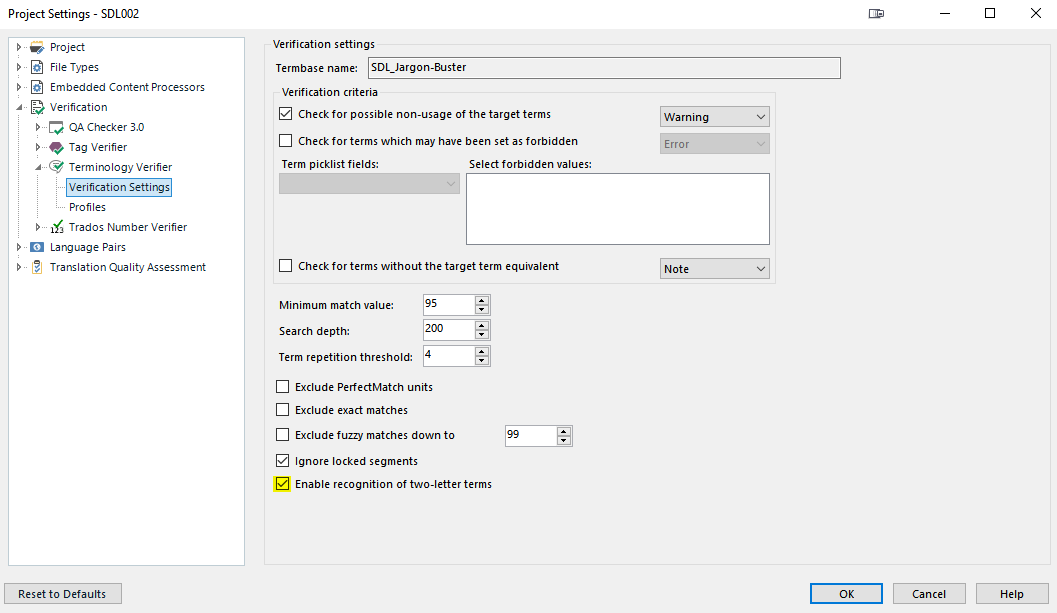Click the Reset to Defaults button
Viewport: 1057px width, 613px height.
tap(62, 593)
